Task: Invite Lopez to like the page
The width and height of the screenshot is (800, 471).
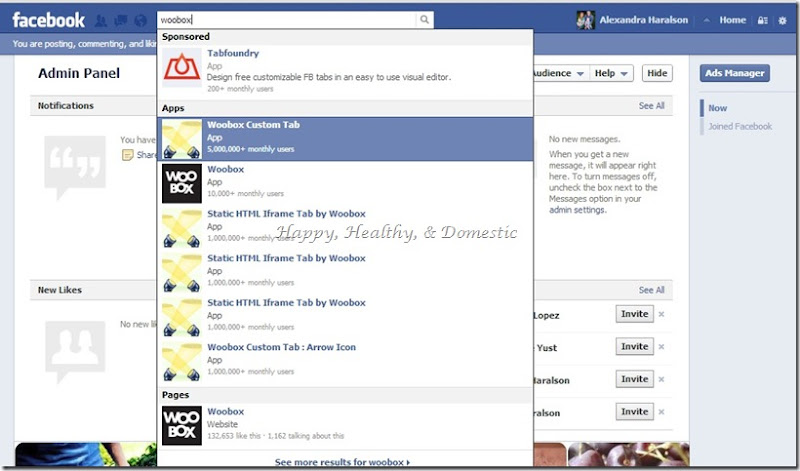Action: (x=635, y=314)
